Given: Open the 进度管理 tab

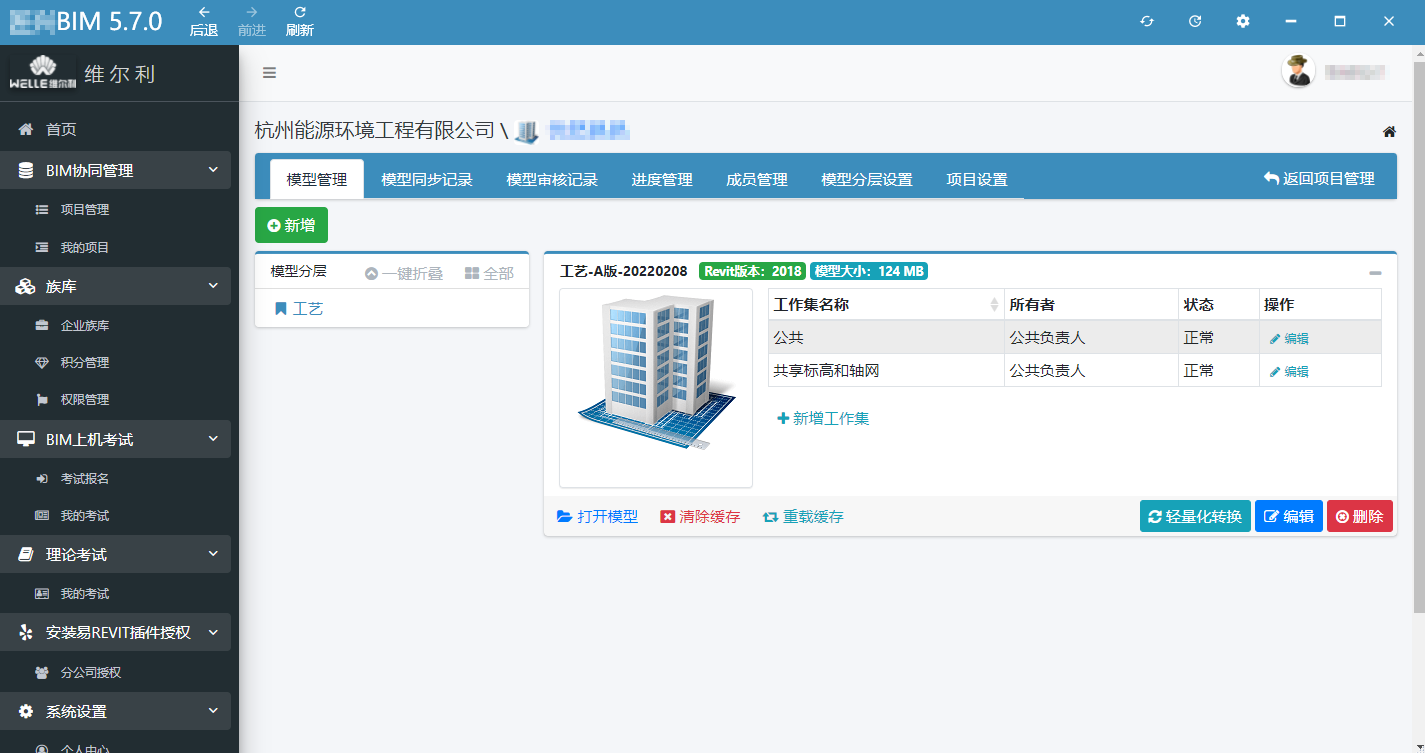Looking at the screenshot, I should coord(661,180).
